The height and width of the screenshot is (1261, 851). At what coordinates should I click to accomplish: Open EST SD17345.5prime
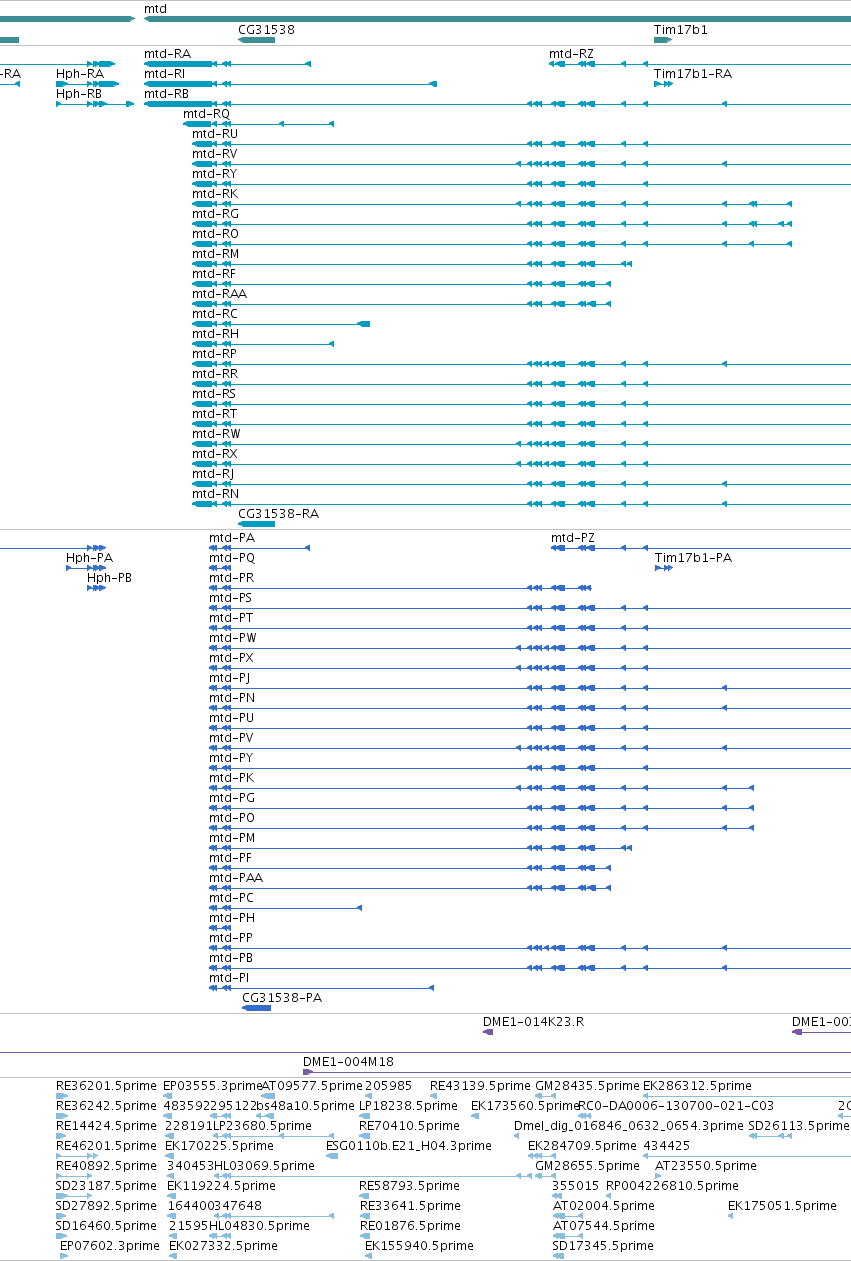603,1246
